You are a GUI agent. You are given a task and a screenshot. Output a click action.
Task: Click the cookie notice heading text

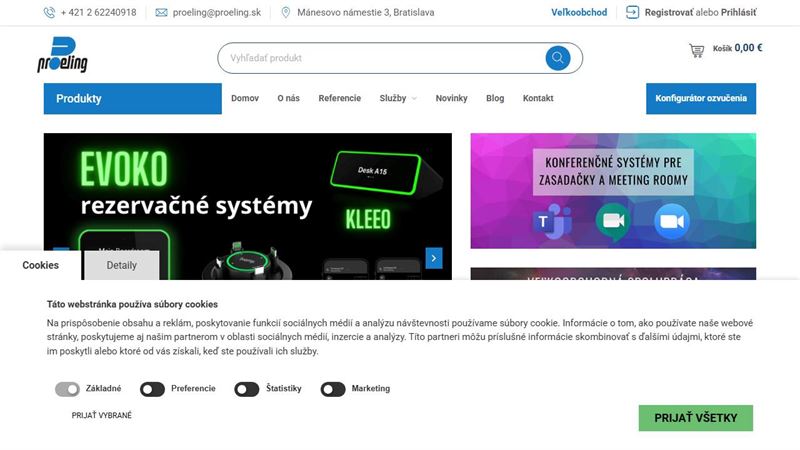click(132, 304)
